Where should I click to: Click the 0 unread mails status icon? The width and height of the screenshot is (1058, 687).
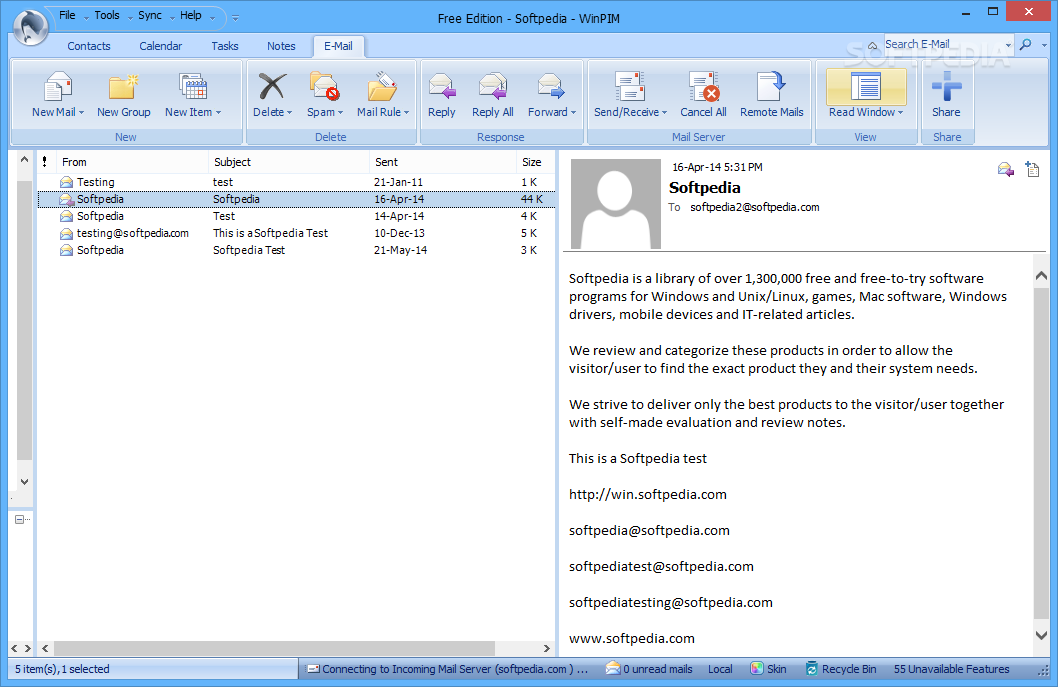point(613,668)
